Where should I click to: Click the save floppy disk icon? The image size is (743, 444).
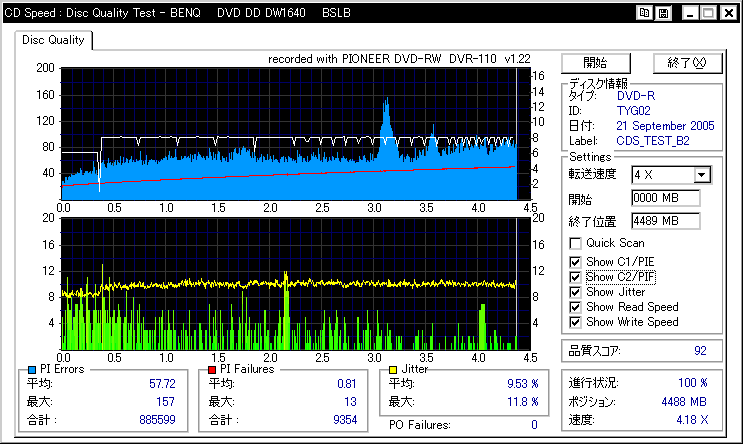(x=663, y=13)
